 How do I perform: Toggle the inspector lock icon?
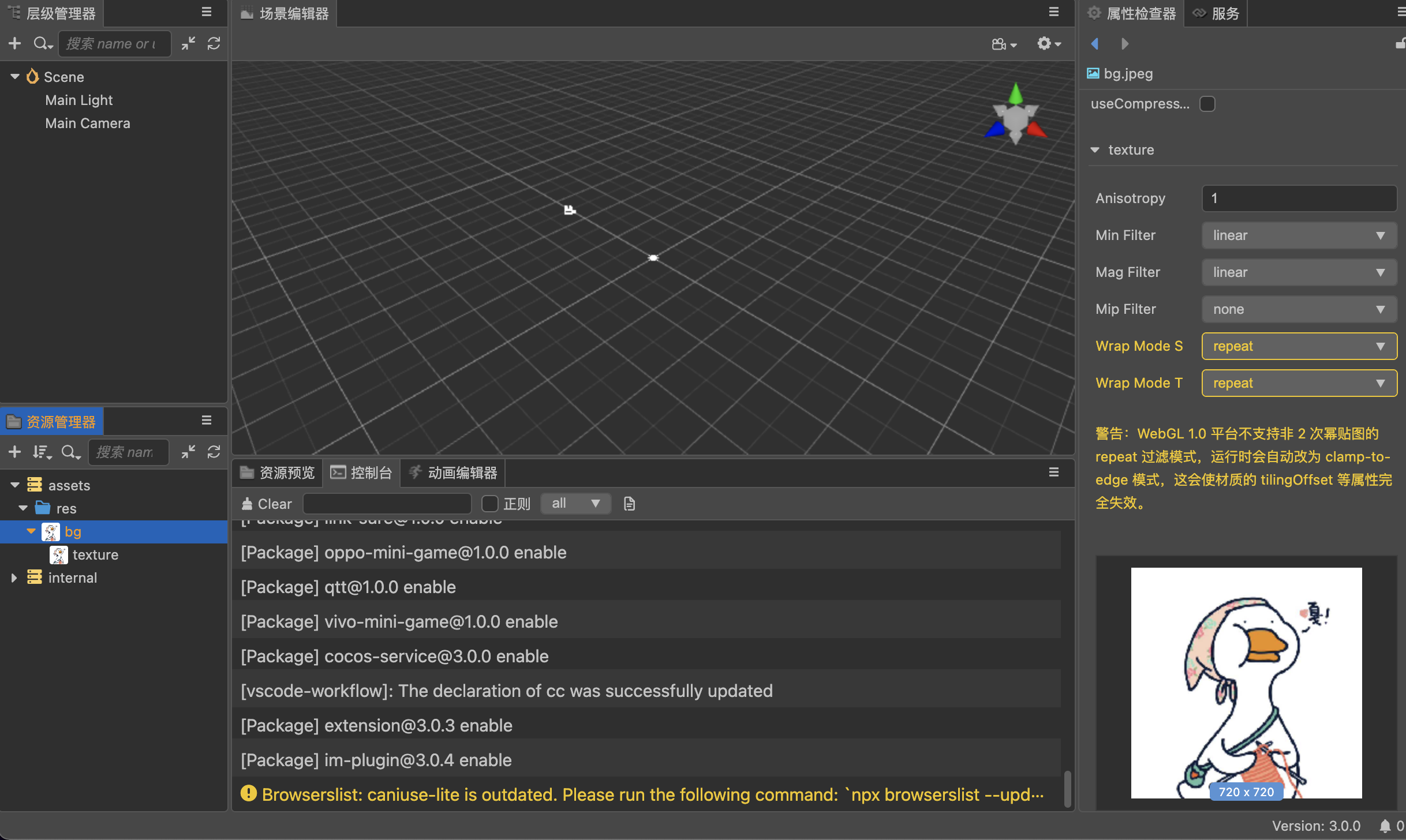click(1400, 43)
